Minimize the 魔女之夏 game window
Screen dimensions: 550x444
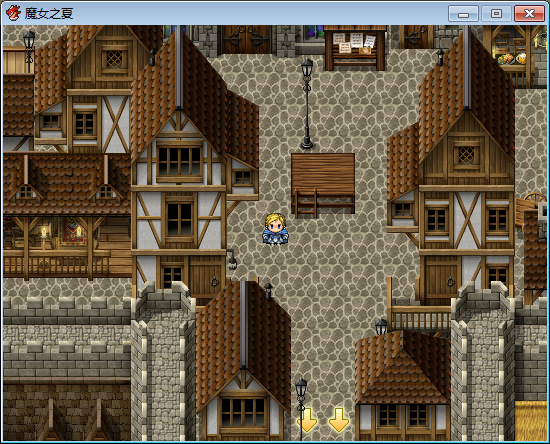(x=463, y=14)
